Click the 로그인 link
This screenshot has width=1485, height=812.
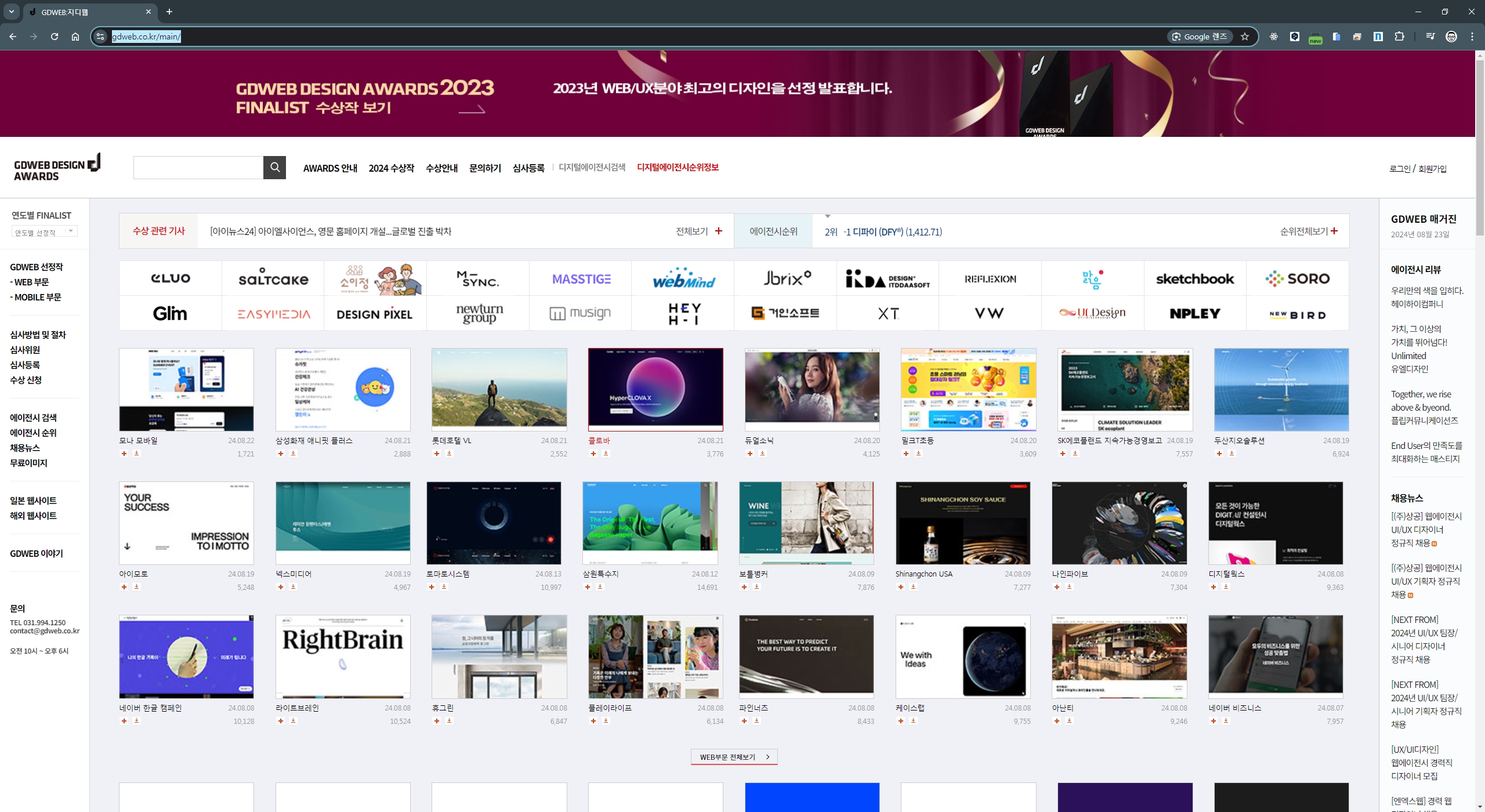pyautogui.click(x=1400, y=169)
